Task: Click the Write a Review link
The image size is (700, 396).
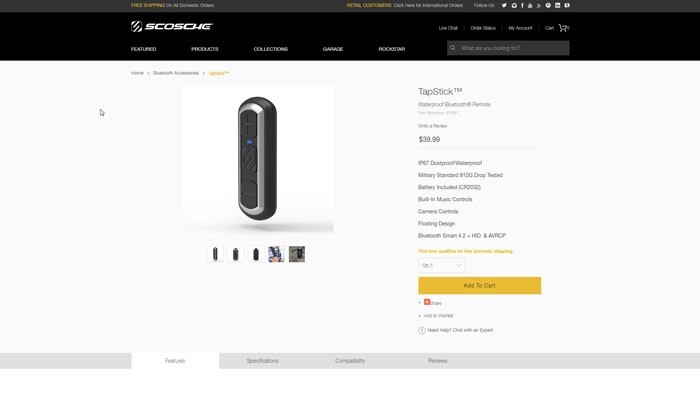Action: point(432,126)
